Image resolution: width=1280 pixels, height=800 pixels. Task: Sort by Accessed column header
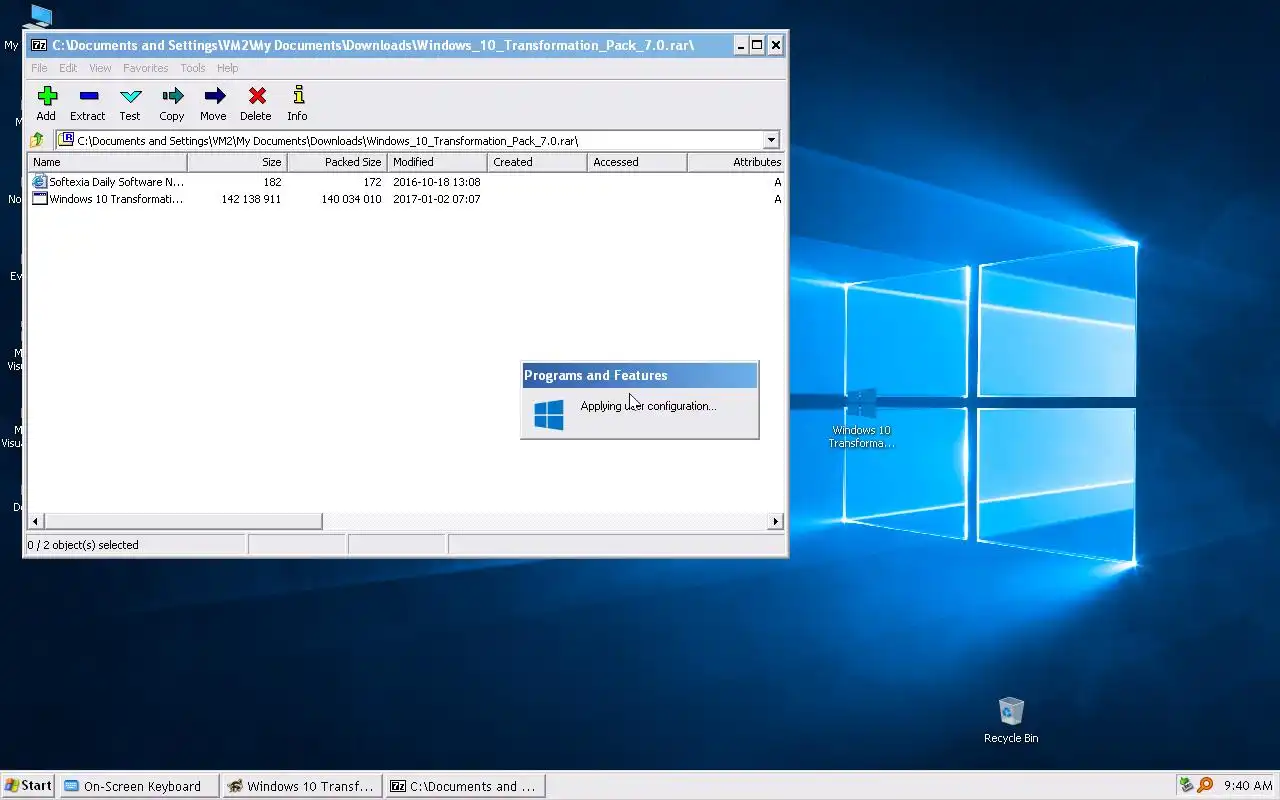coord(637,162)
